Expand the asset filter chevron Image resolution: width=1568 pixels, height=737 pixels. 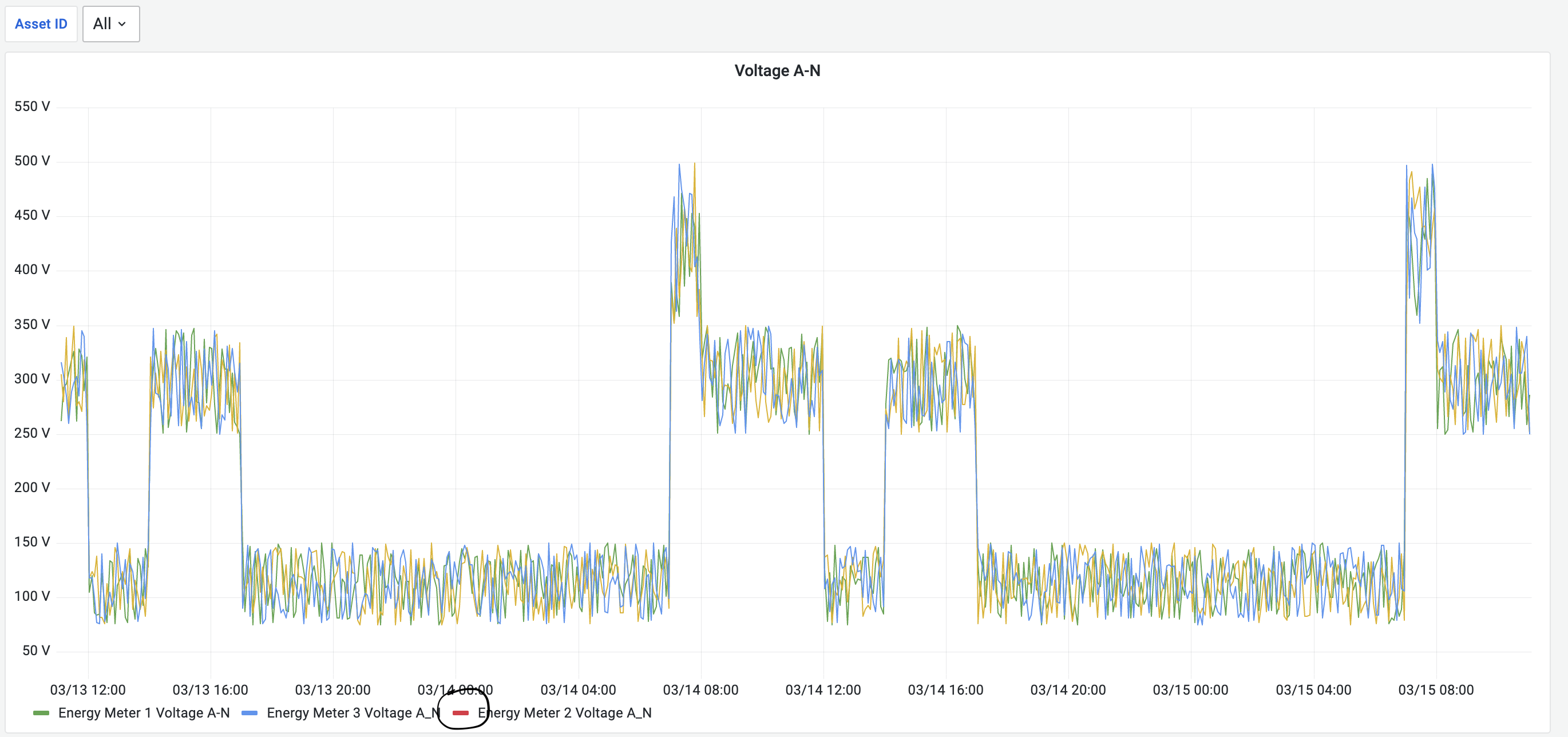pyautogui.click(x=124, y=25)
